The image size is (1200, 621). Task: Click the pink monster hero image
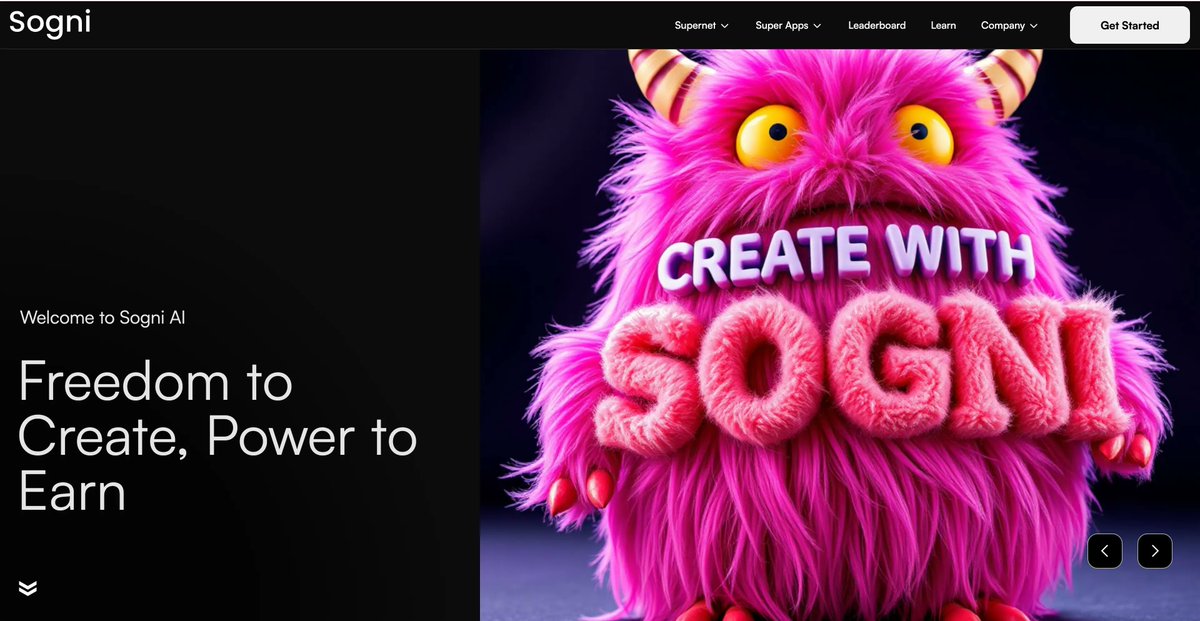(840, 335)
